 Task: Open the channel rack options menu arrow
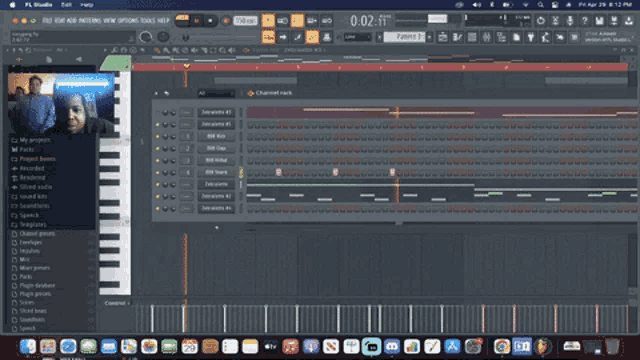(x=156, y=93)
